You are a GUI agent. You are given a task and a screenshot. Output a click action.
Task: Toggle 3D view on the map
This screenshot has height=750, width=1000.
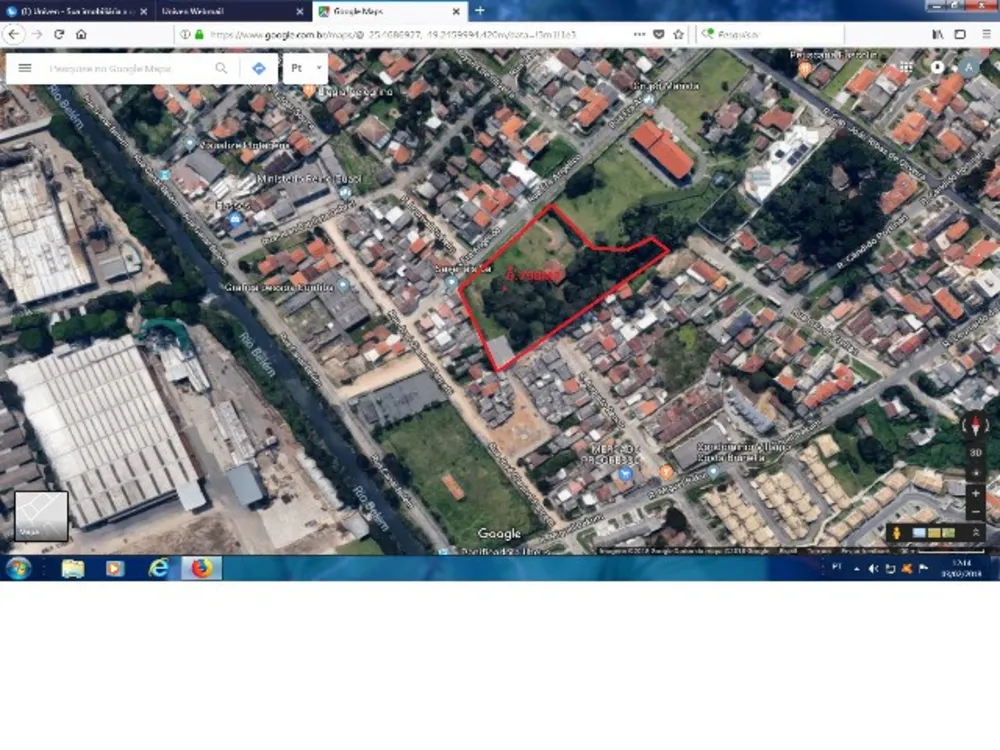975,452
